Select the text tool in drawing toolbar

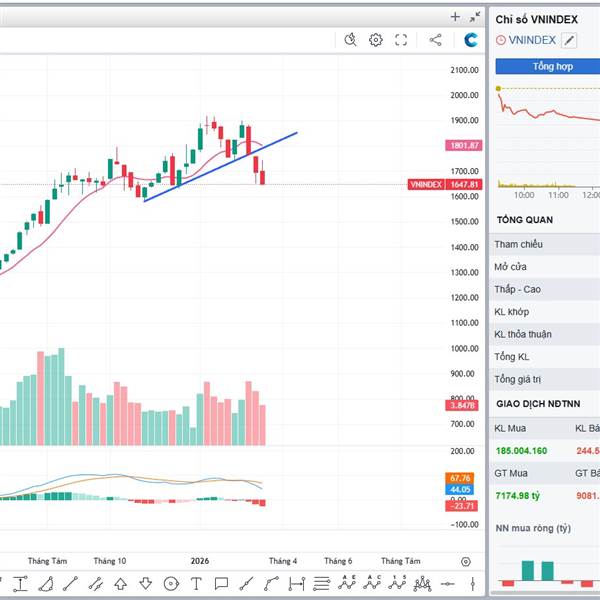coord(196,584)
